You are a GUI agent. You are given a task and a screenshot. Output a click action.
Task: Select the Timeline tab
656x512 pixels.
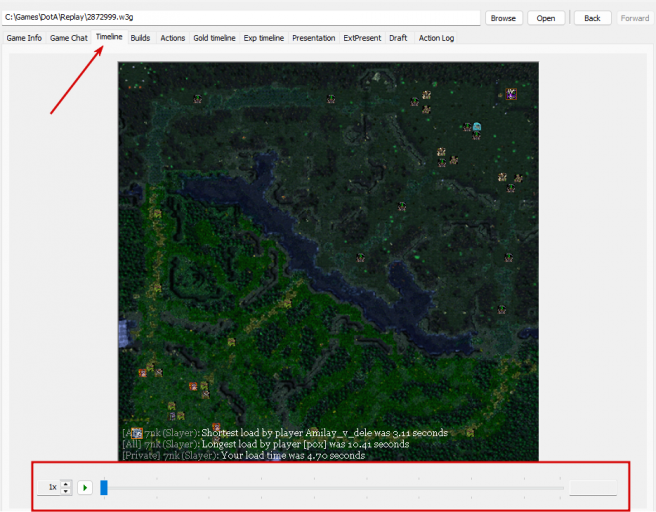click(x=109, y=37)
